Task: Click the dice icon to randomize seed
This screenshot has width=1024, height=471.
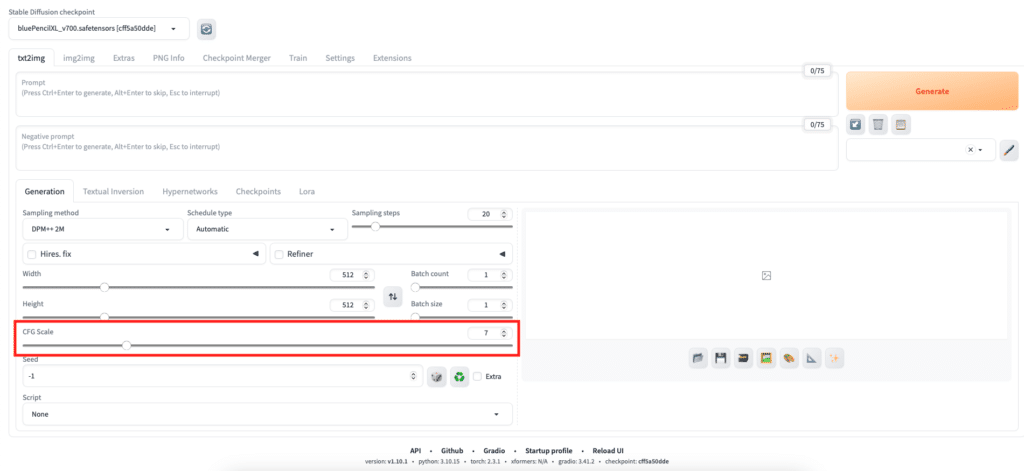Action: coord(437,377)
